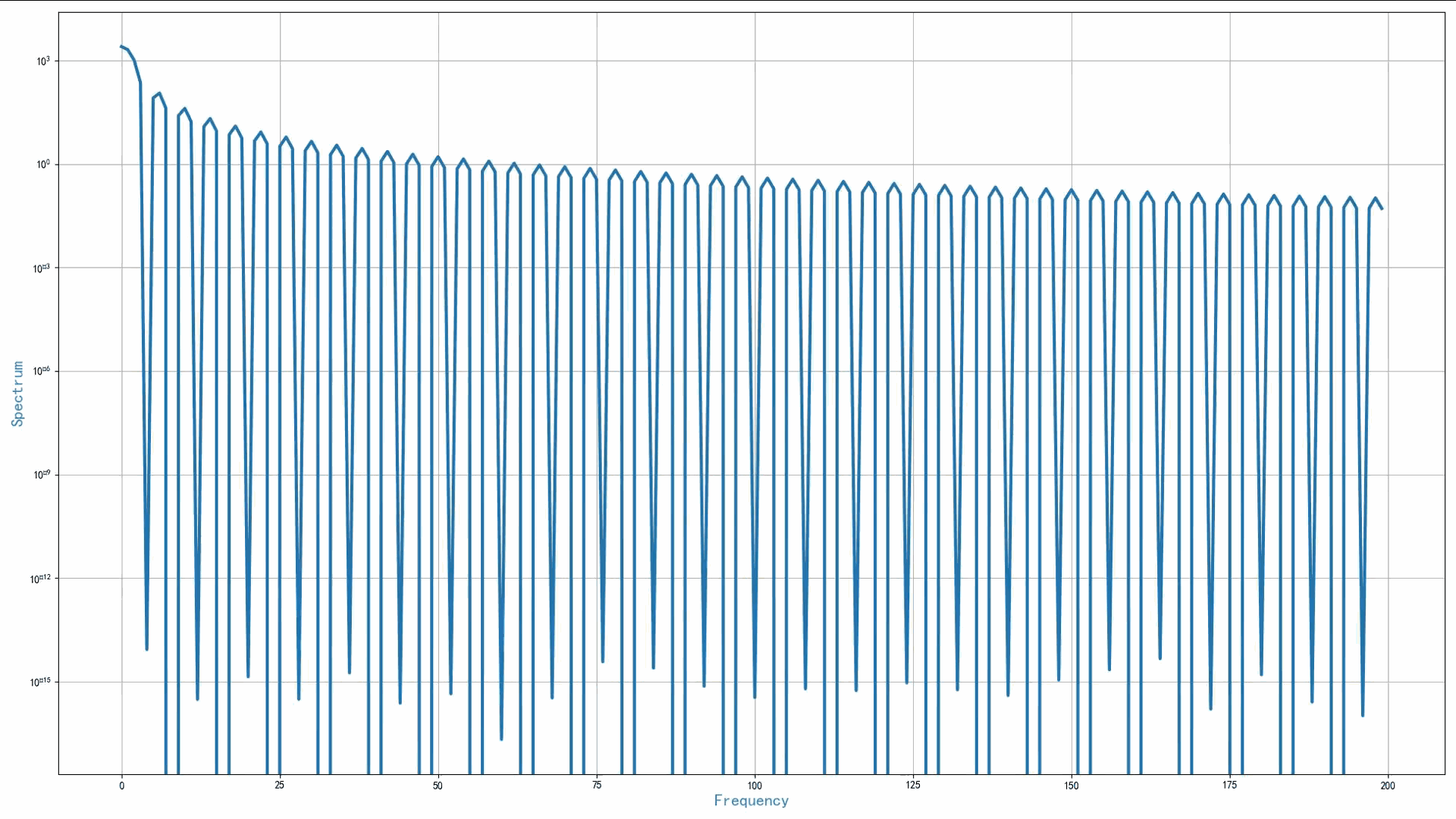Screen dimensions: 1456x819
Task: Click the x-axis tick label 150
Action: pos(1071,786)
